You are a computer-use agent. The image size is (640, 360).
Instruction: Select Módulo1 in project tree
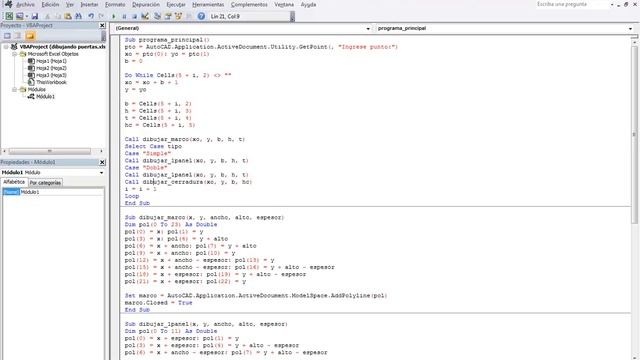click(45, 97)
